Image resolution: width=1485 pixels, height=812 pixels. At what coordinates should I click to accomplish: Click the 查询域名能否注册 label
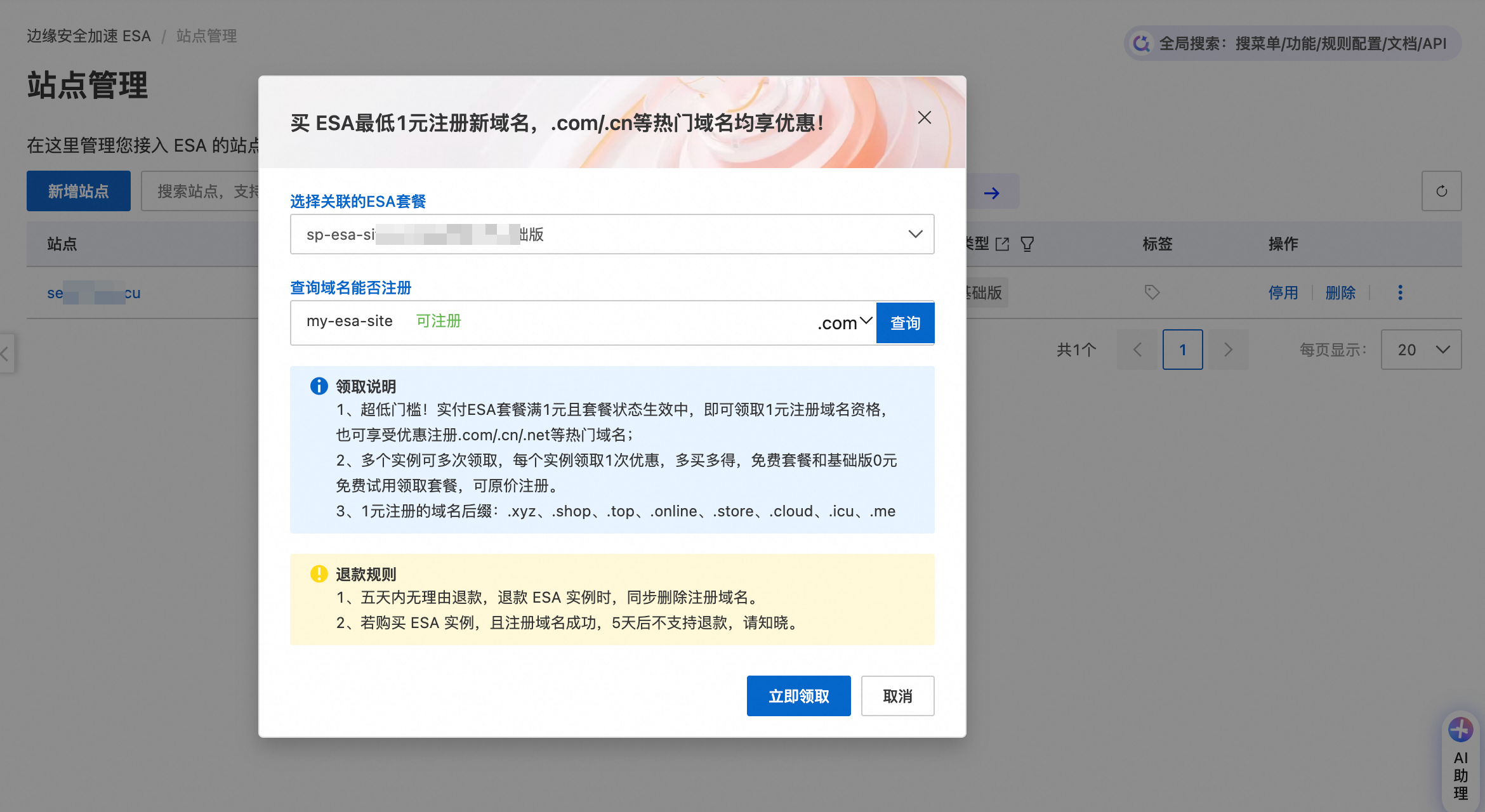(x=351, y=288)
